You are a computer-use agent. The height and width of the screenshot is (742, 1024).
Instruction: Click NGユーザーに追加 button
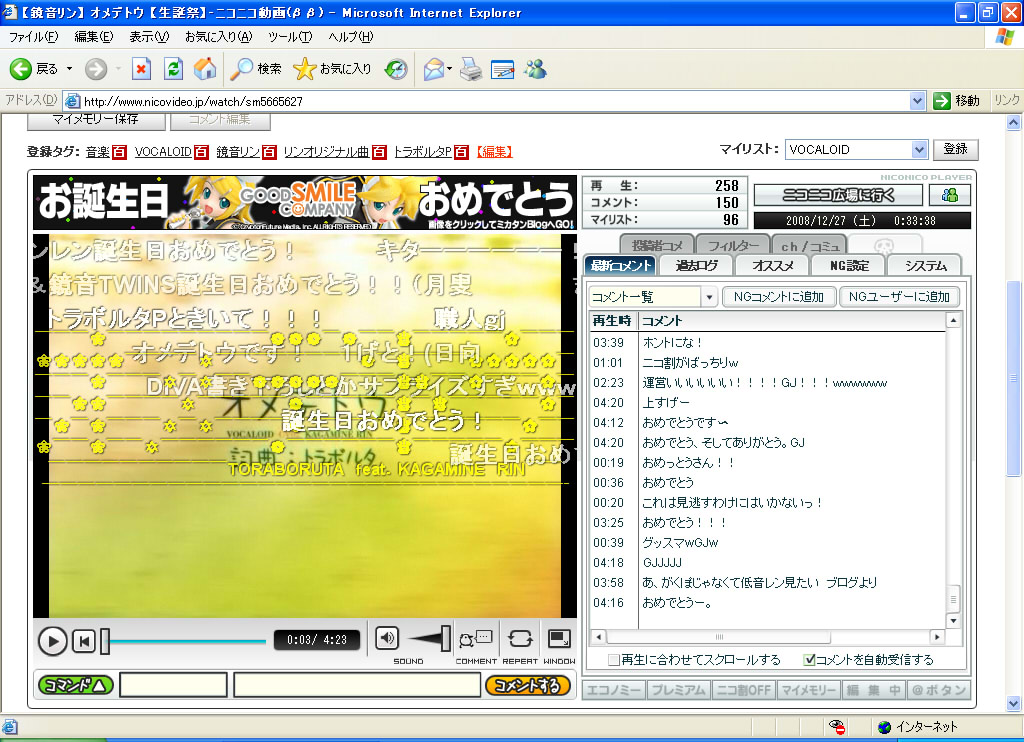point(899,297)
